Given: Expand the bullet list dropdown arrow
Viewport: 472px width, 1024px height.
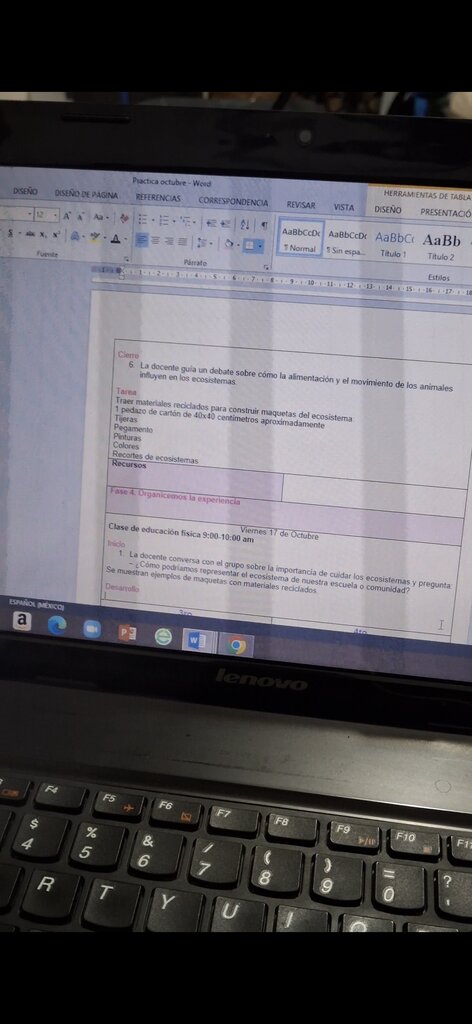Looking at the screenshot, I should [x=152, y=218].
